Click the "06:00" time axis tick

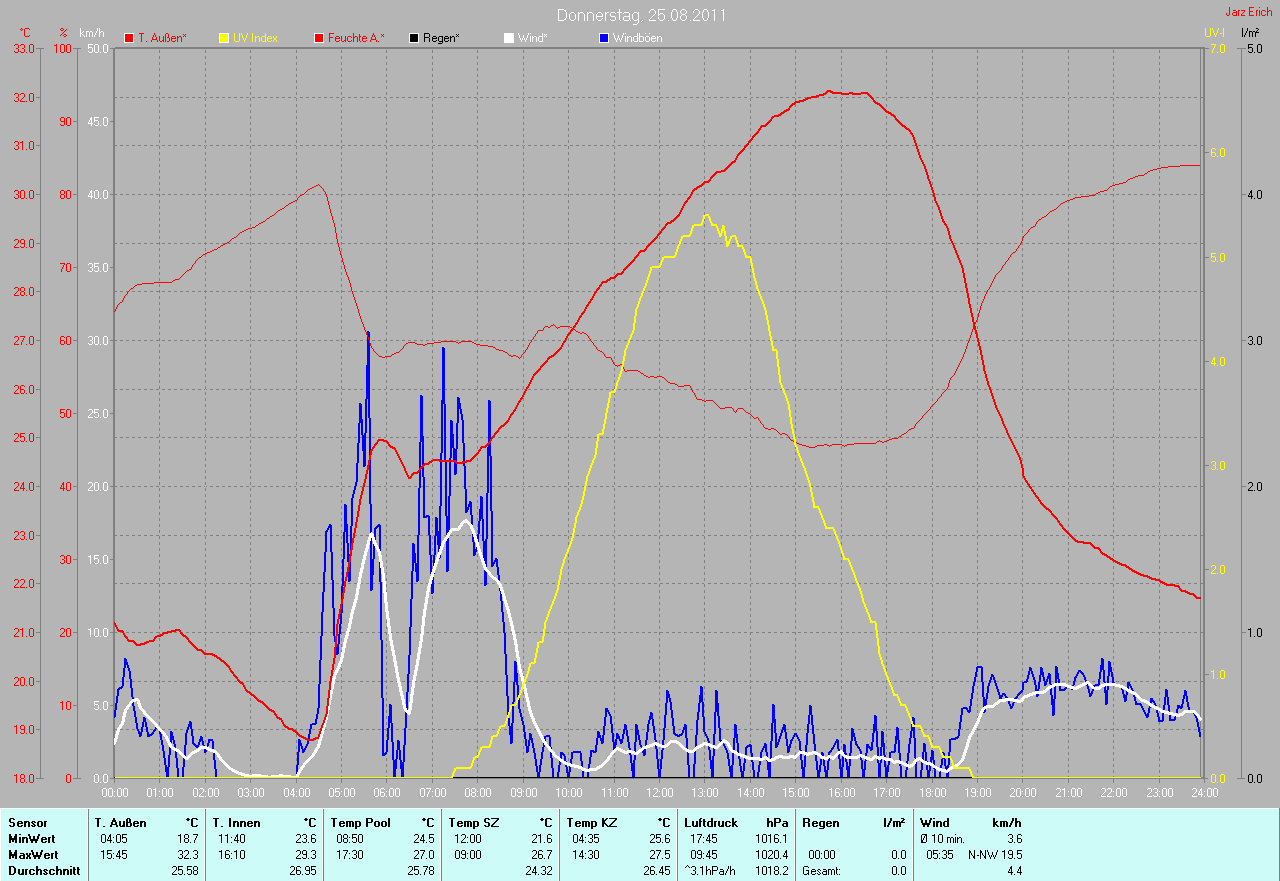coord(386,793)
